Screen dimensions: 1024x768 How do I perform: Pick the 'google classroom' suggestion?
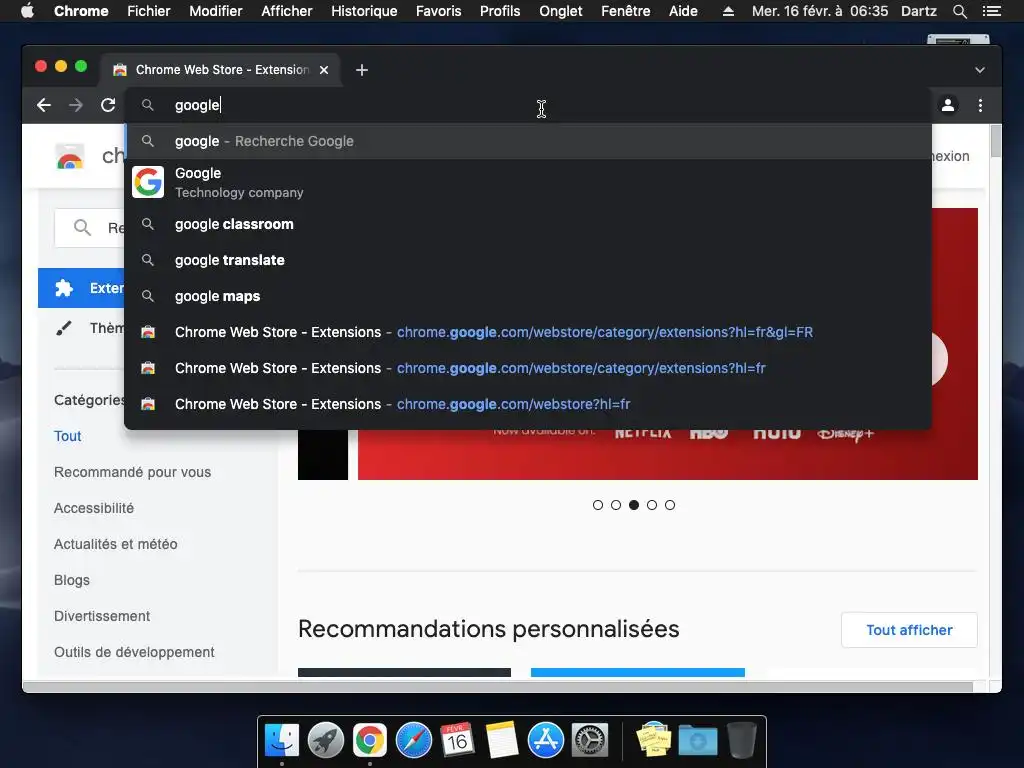[x=528, y=224]
